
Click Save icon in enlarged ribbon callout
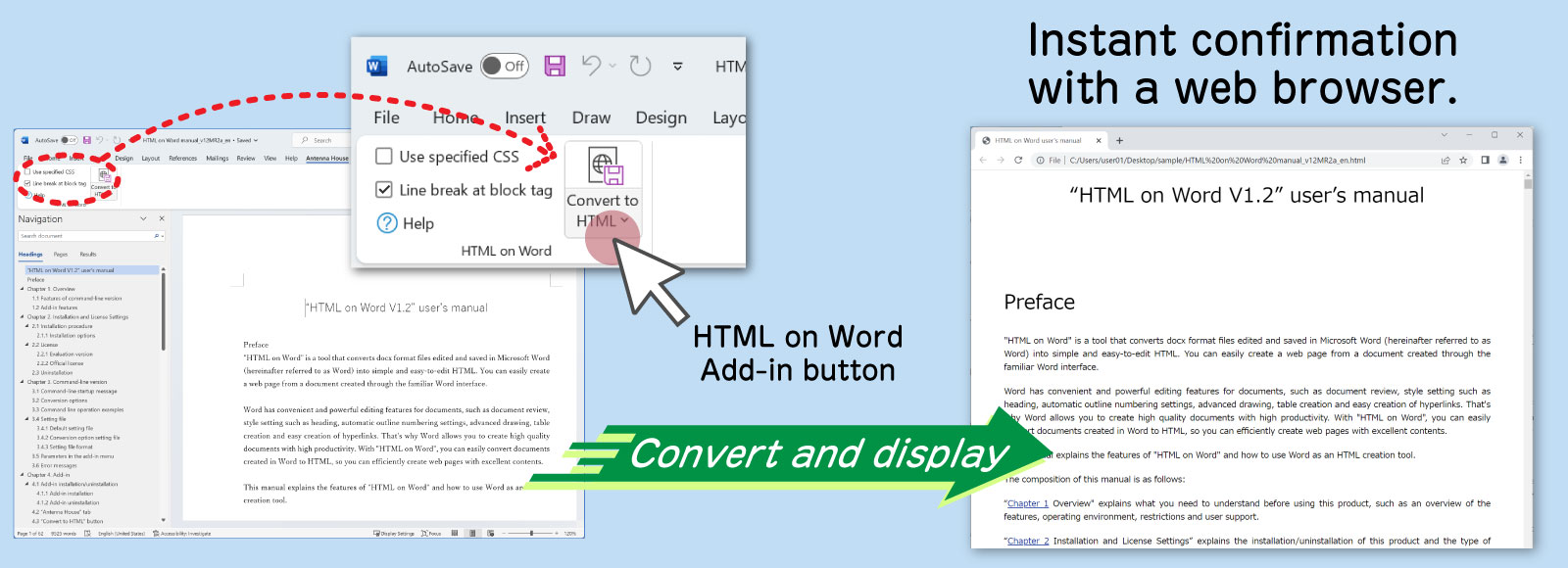(555, 66)
